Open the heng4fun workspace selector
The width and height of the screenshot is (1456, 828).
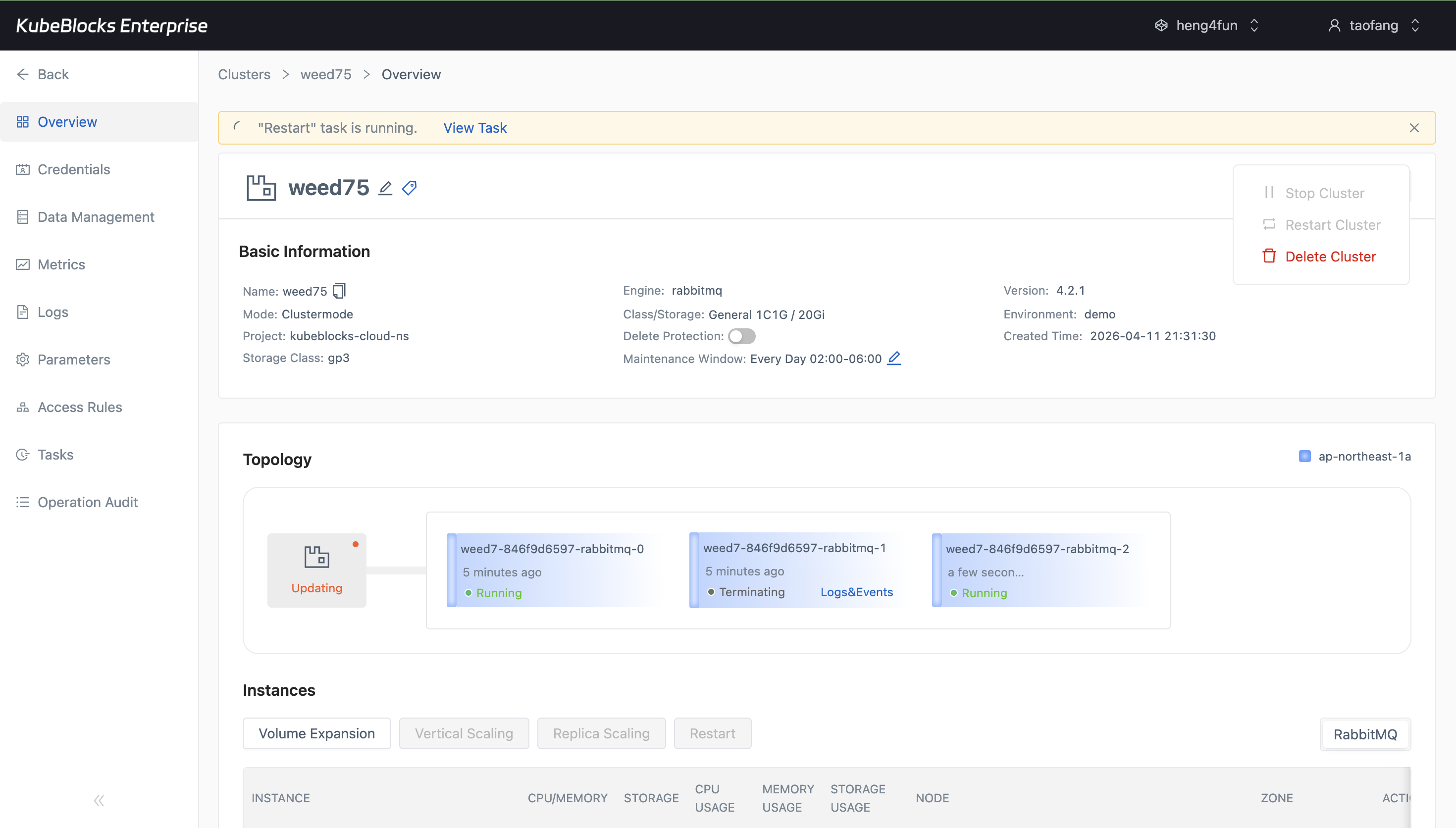[1207, 25]
